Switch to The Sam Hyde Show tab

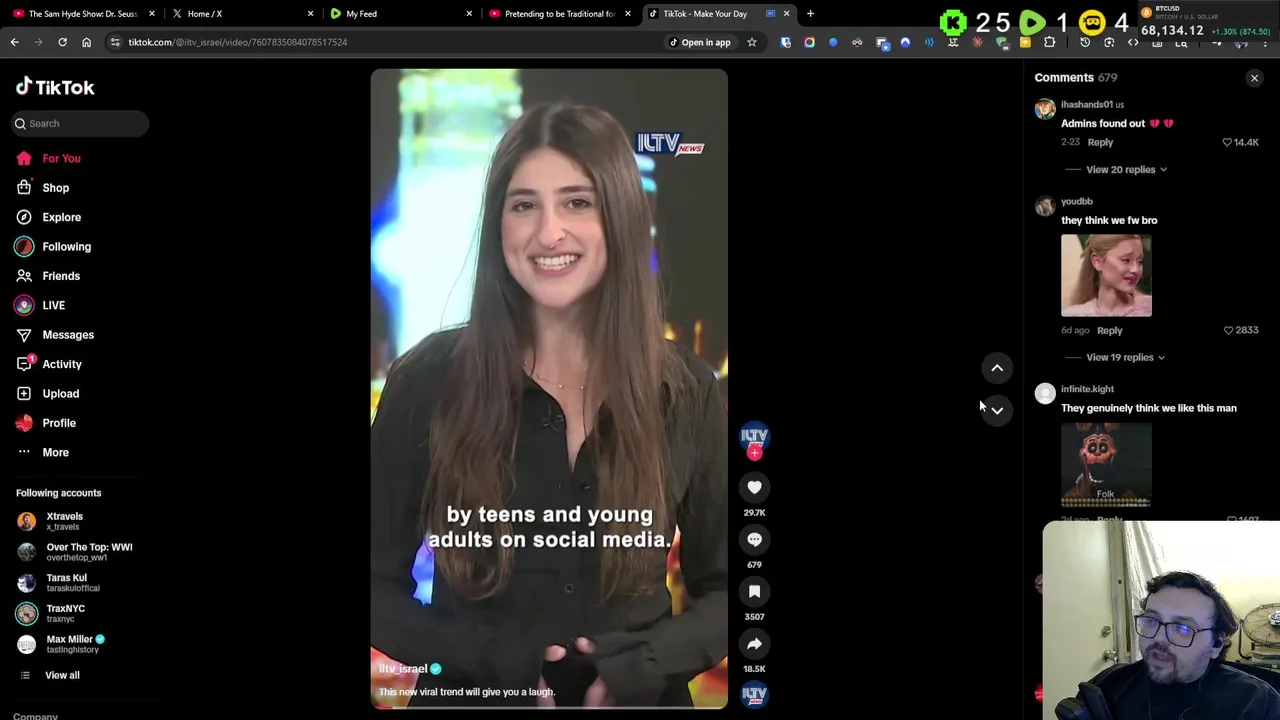coord(82,14)
